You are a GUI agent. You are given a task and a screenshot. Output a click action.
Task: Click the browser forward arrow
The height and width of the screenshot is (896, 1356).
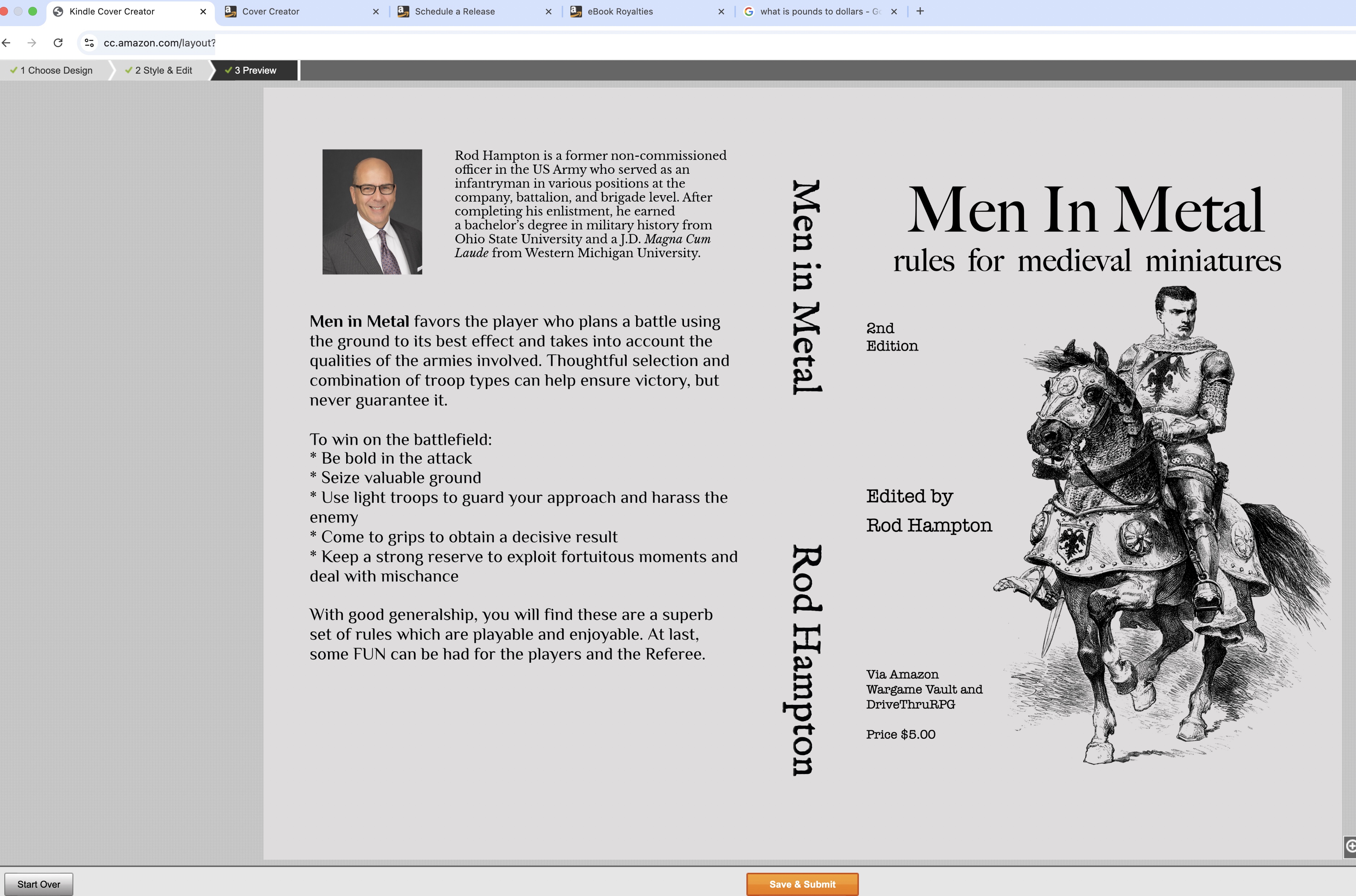(x=32, y=43)
